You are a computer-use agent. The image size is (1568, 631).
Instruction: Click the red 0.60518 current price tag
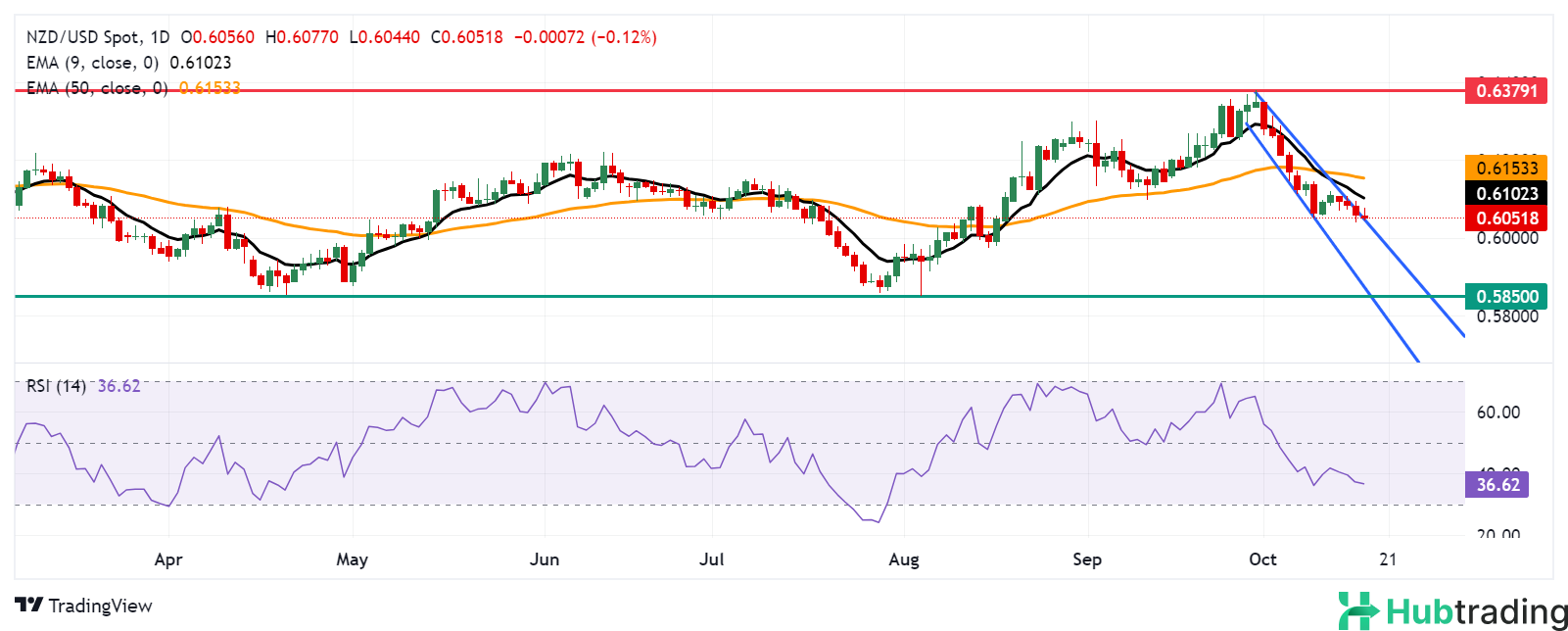[x=1505, y=218]
